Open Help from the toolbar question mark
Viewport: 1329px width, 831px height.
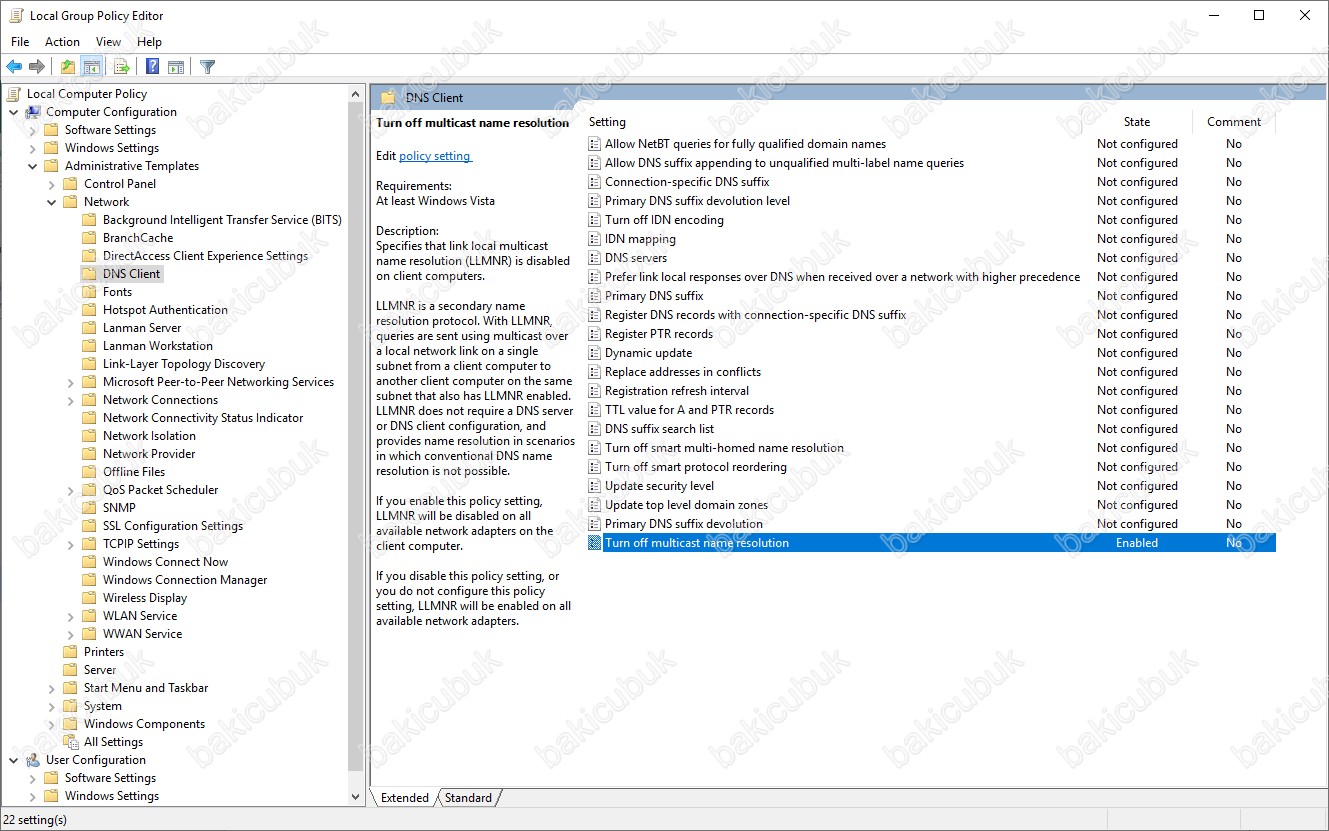pos(152,67)
